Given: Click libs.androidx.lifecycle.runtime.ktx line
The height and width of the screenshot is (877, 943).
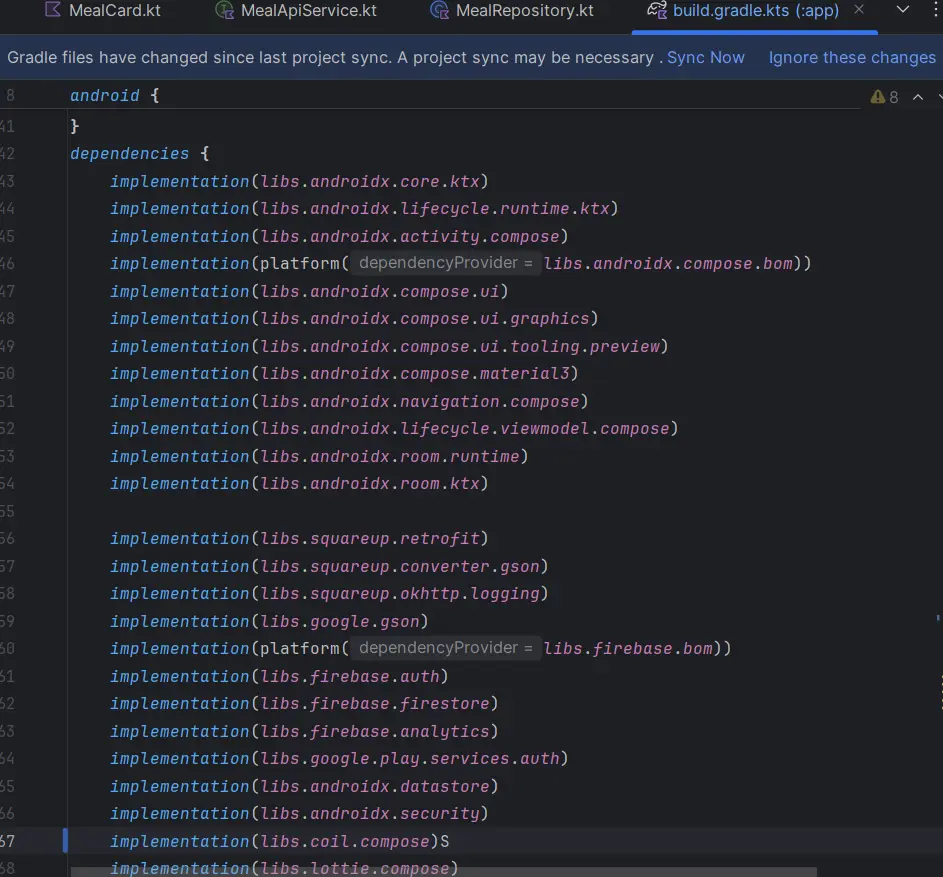Looking at the screenshot, I should pyautogui.click(x=364, y=208).
